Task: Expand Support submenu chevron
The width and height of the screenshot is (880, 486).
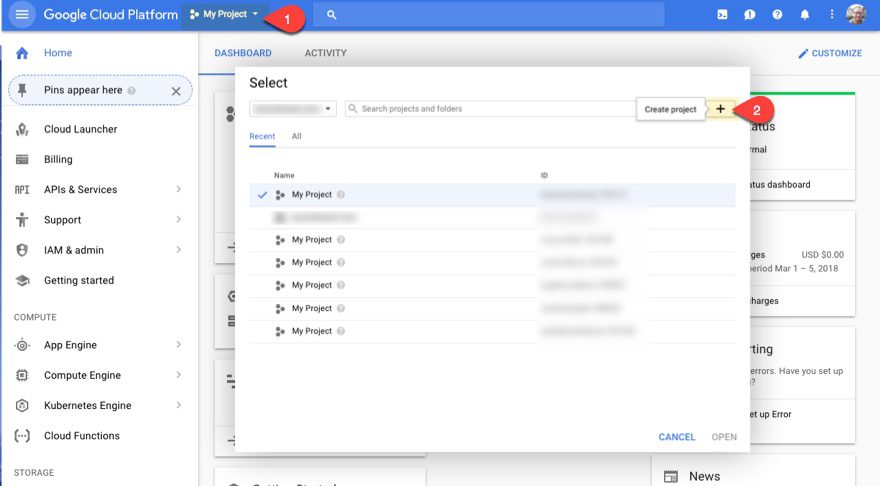Action: 178,219
